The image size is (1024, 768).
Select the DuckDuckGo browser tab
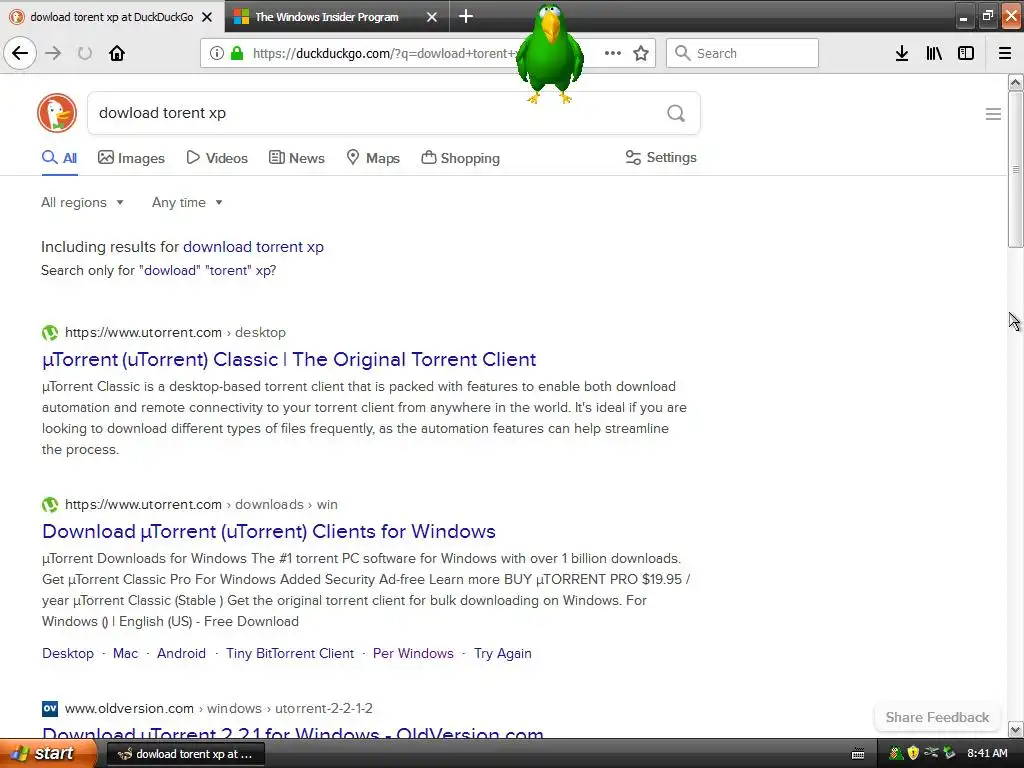112,17
